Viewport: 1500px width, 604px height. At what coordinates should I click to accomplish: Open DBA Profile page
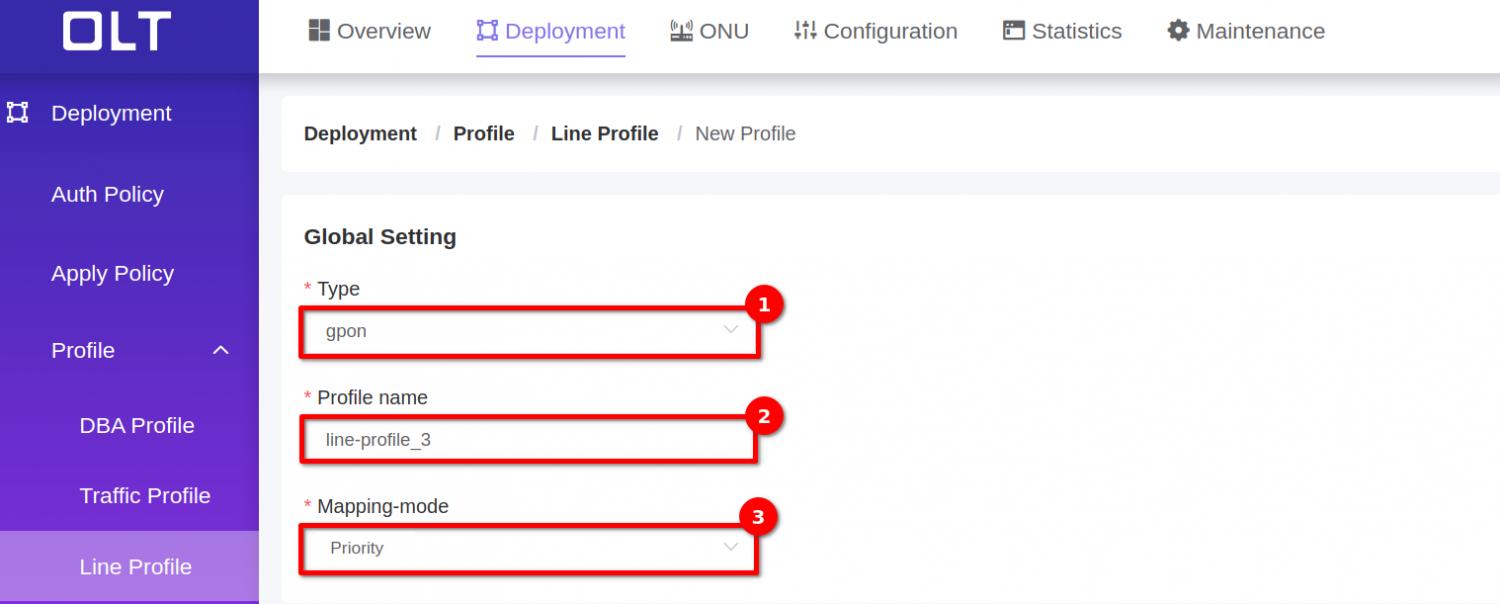tap(137, 425)
